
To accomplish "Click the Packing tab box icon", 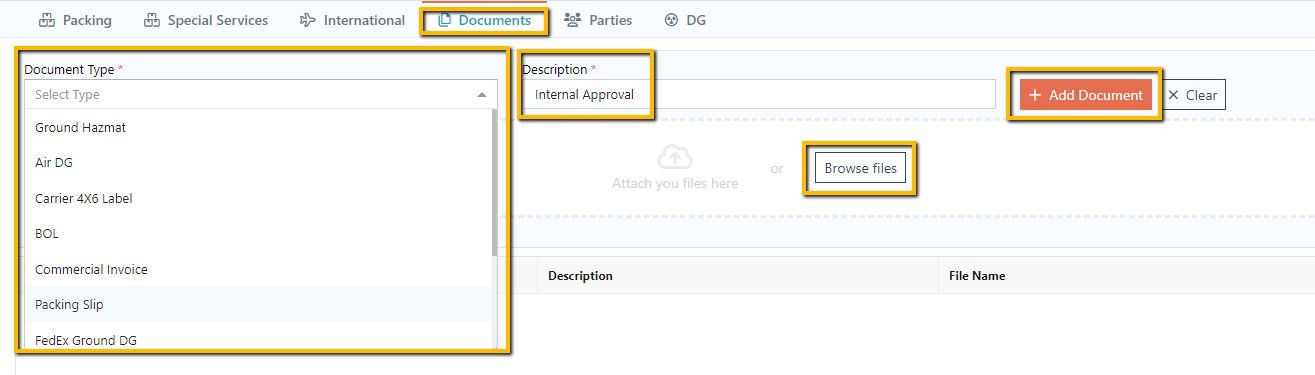I will click(47, 20).
